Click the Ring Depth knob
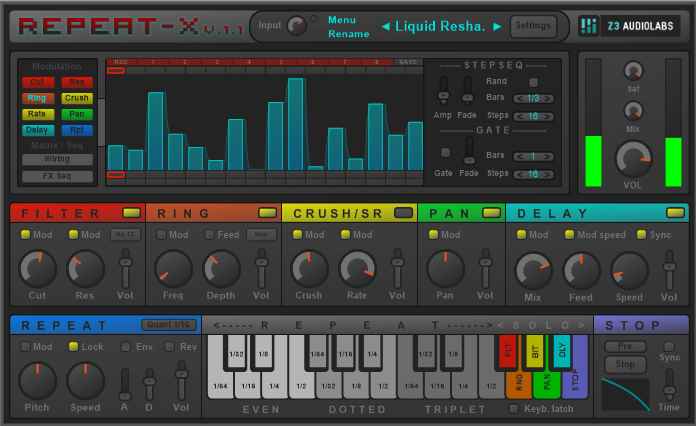Screen dimensions: 696x426 click(221, 268)
